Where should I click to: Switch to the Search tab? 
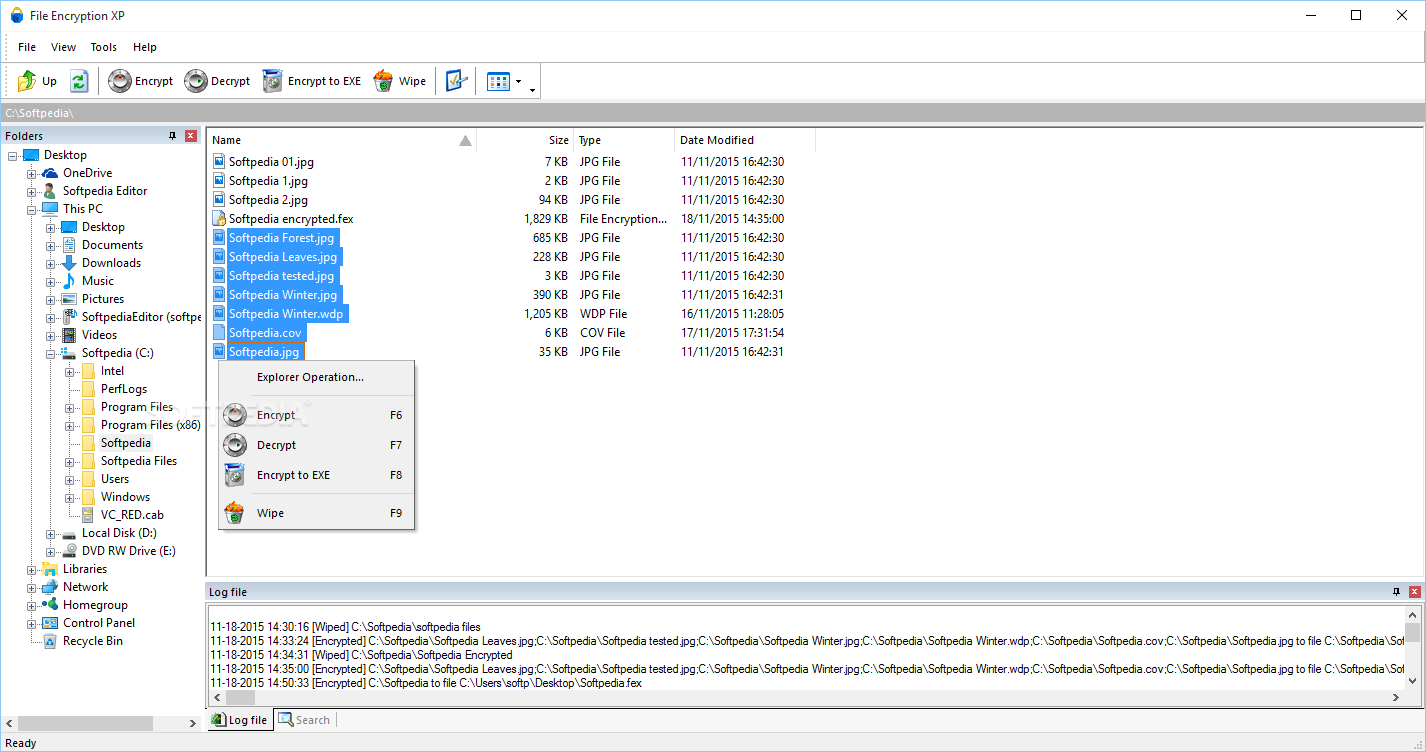pyautogui.click(x=304, y=720)
